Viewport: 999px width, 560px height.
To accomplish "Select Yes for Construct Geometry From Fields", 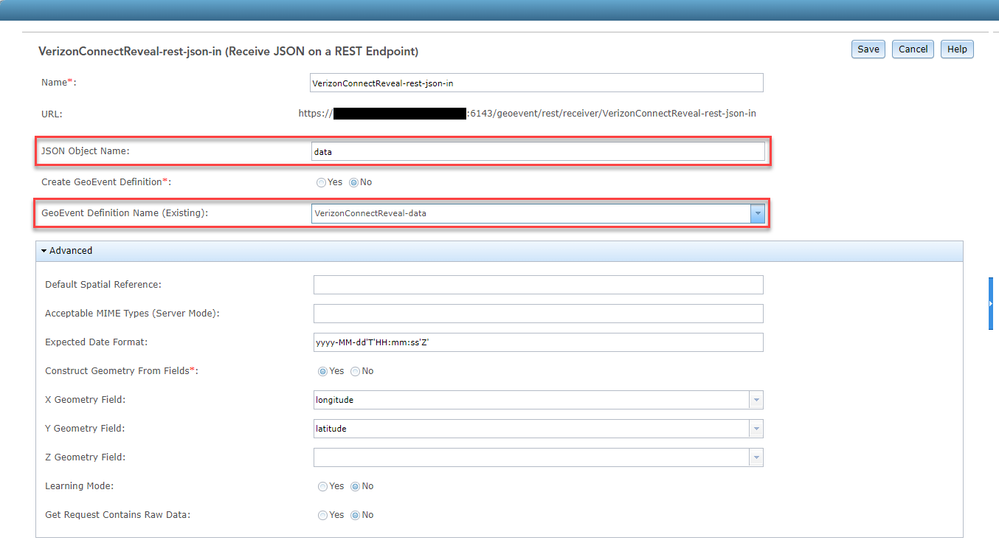I will (322, 371).
